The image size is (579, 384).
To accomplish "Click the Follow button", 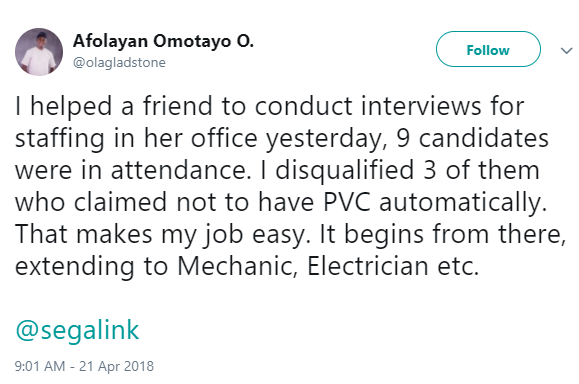I will click(x=488, y=49).
